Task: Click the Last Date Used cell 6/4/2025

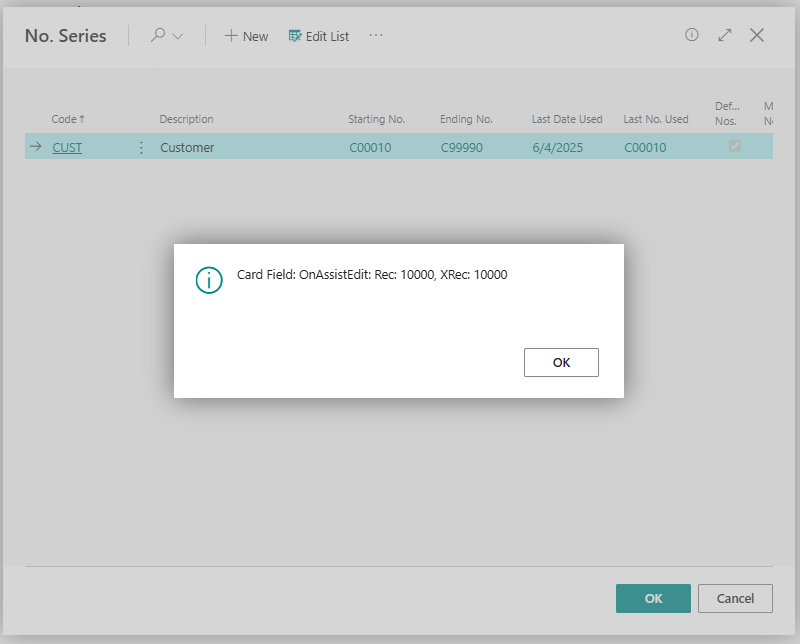Action: 556,147
